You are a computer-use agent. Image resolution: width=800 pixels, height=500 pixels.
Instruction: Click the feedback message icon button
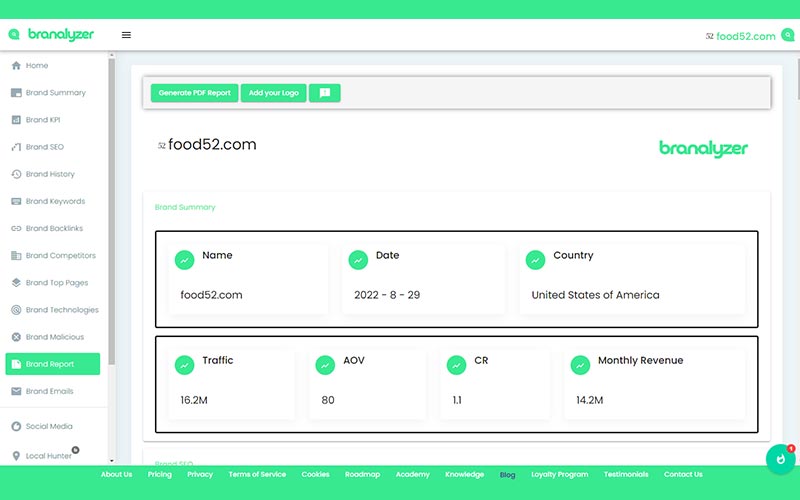pos(324,93)
